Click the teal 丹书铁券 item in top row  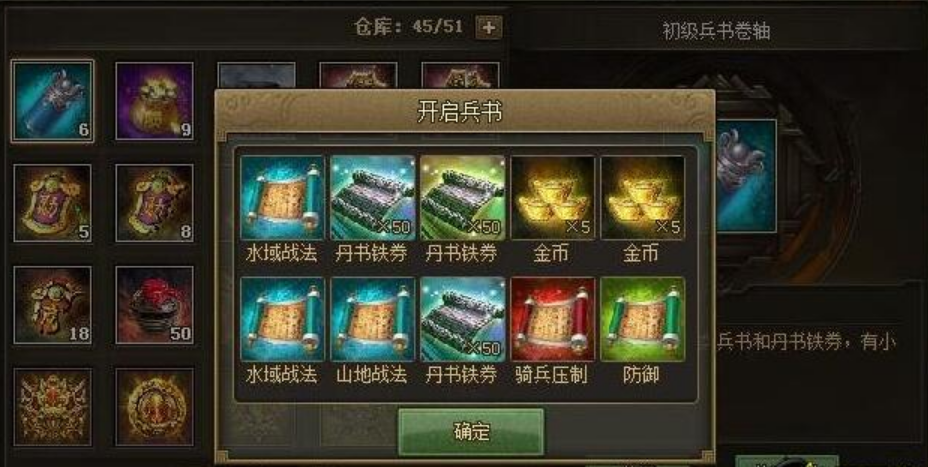[372, 198]
